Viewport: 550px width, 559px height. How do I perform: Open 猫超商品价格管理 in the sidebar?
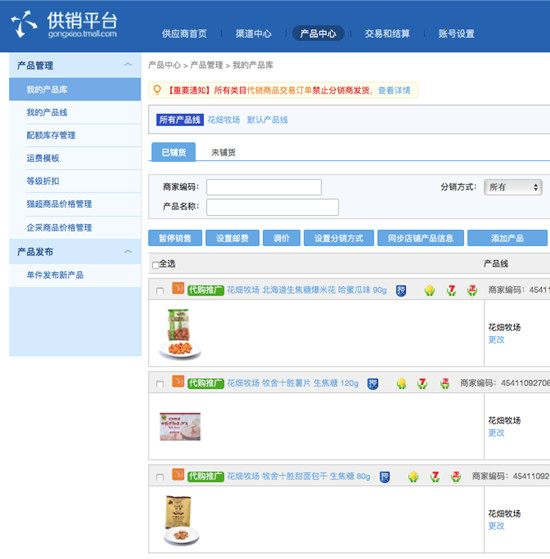pos(59,204)
